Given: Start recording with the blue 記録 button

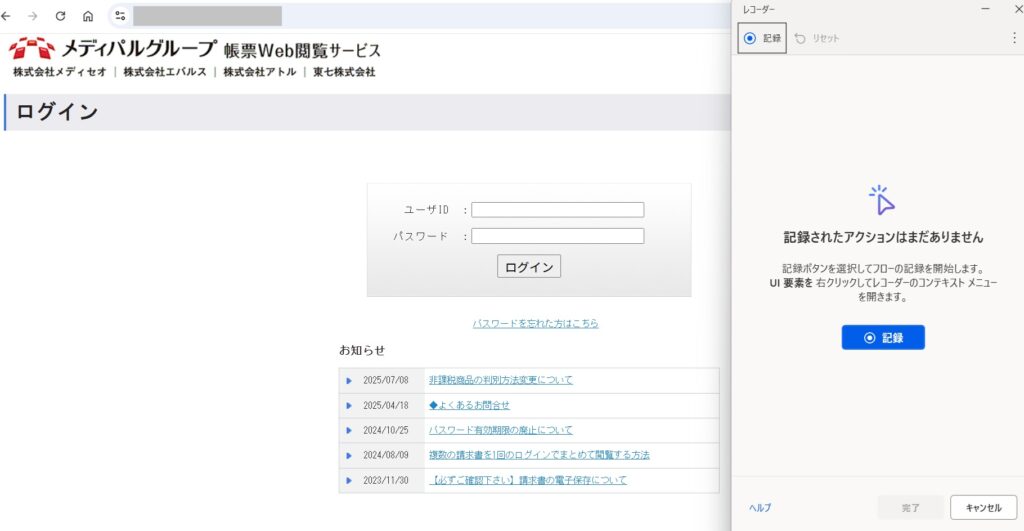Looking at the screenshot, I should (x=883, y=338).
